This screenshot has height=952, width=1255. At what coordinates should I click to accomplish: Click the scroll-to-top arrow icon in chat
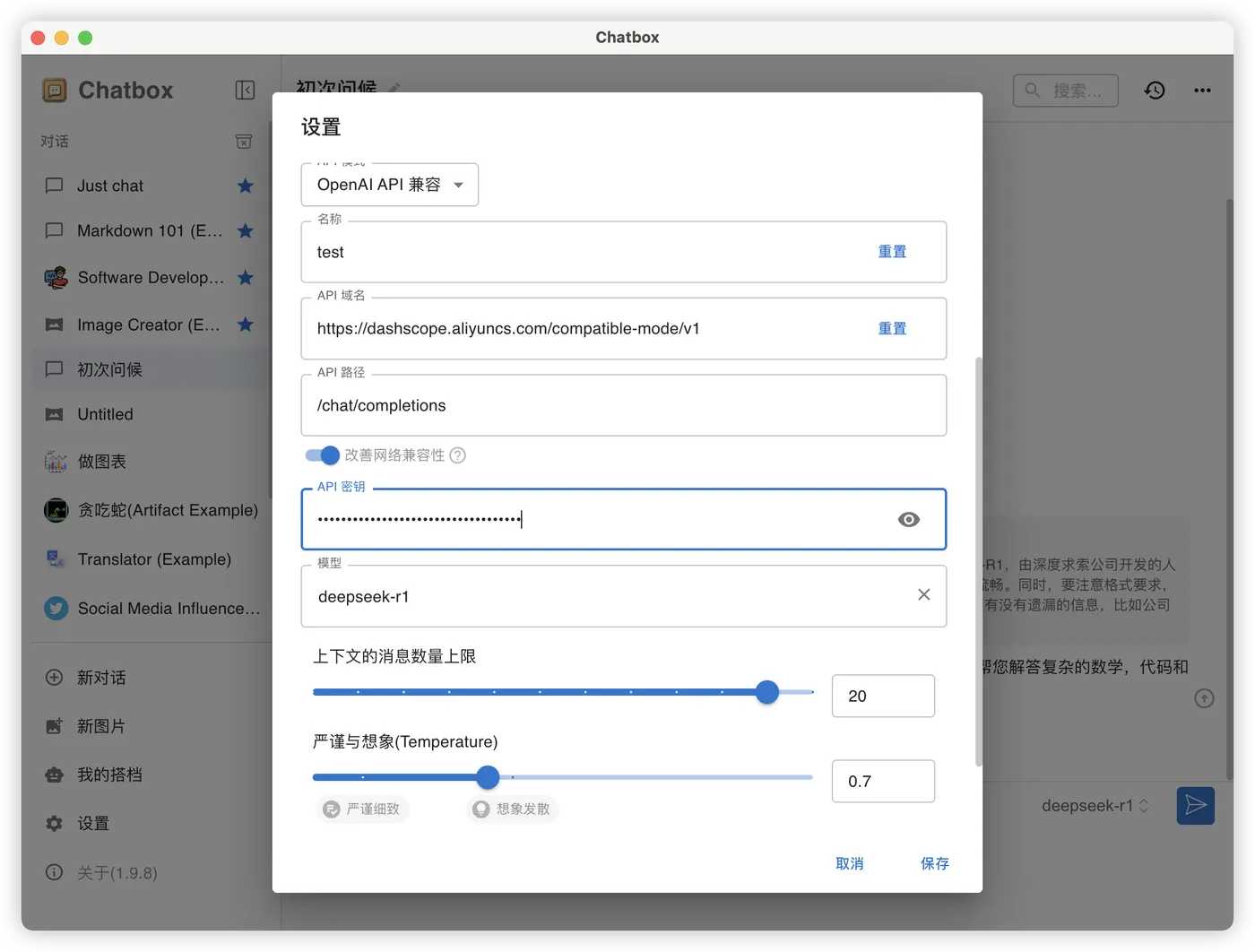(1204, 698)
